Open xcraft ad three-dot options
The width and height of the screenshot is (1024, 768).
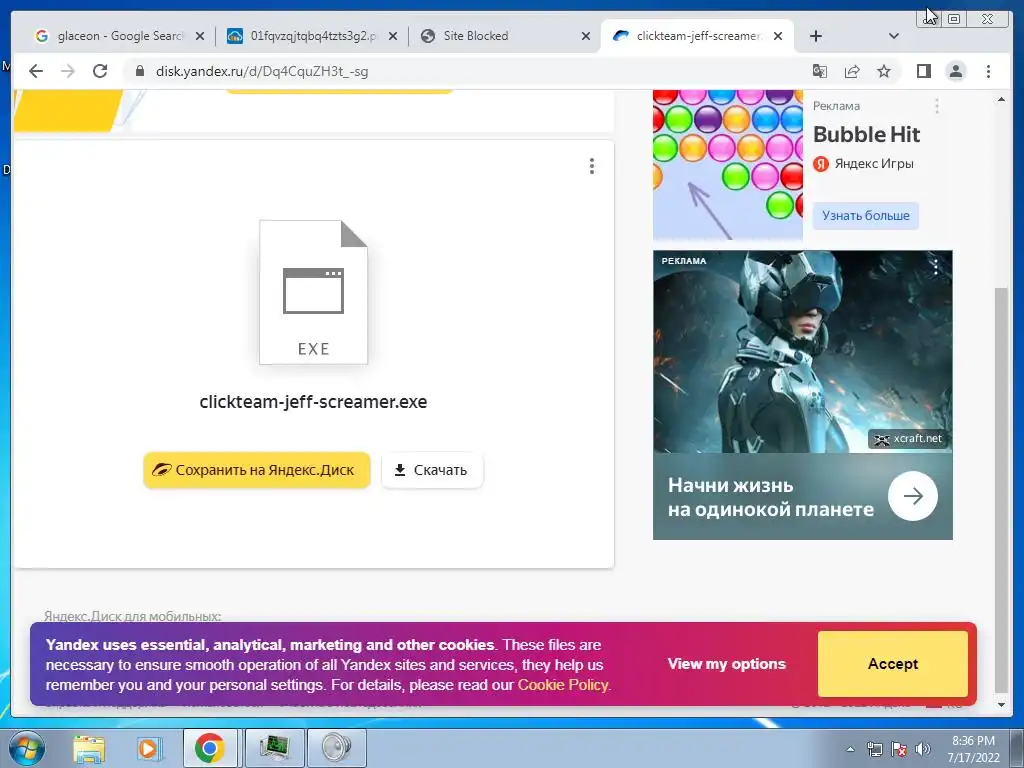click(936, 266)
